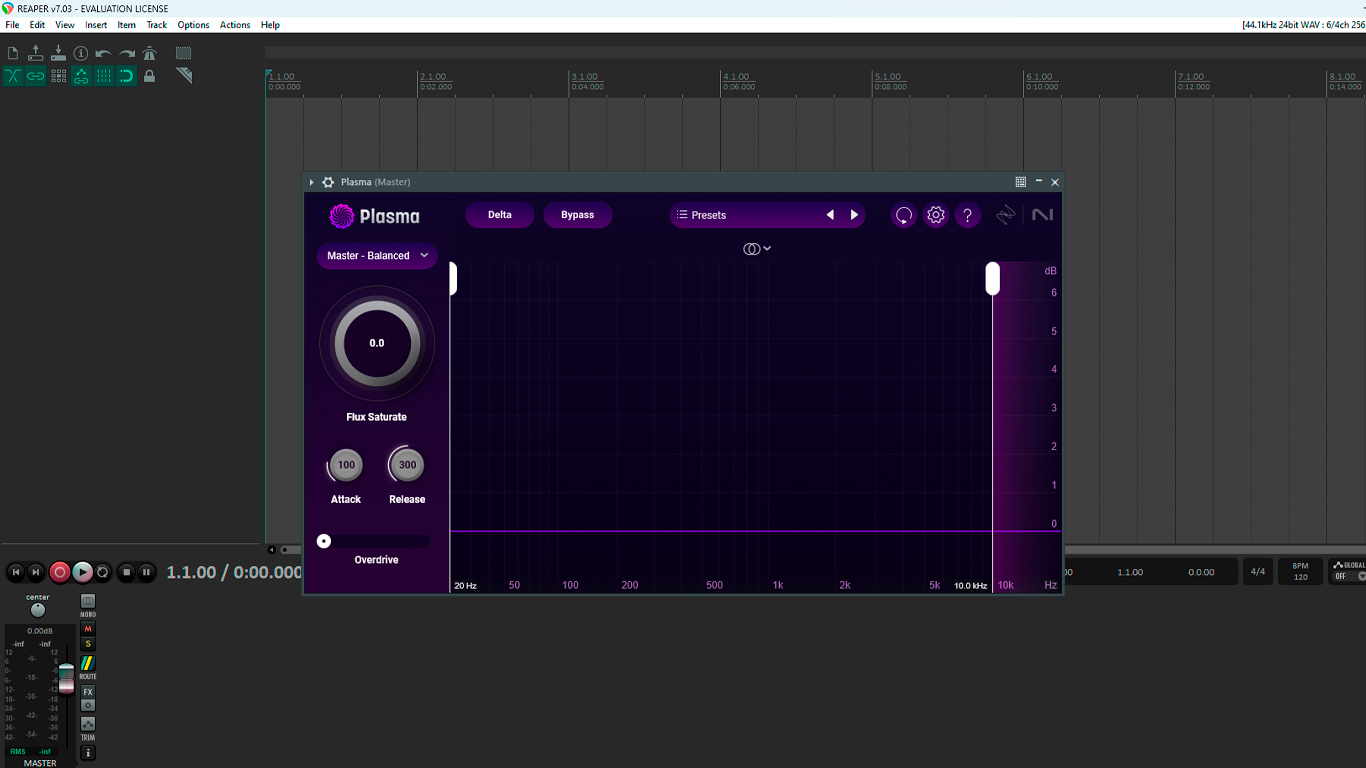Open the Track menu
Viewport: 1366px width, 768px height.
(157, 25)
